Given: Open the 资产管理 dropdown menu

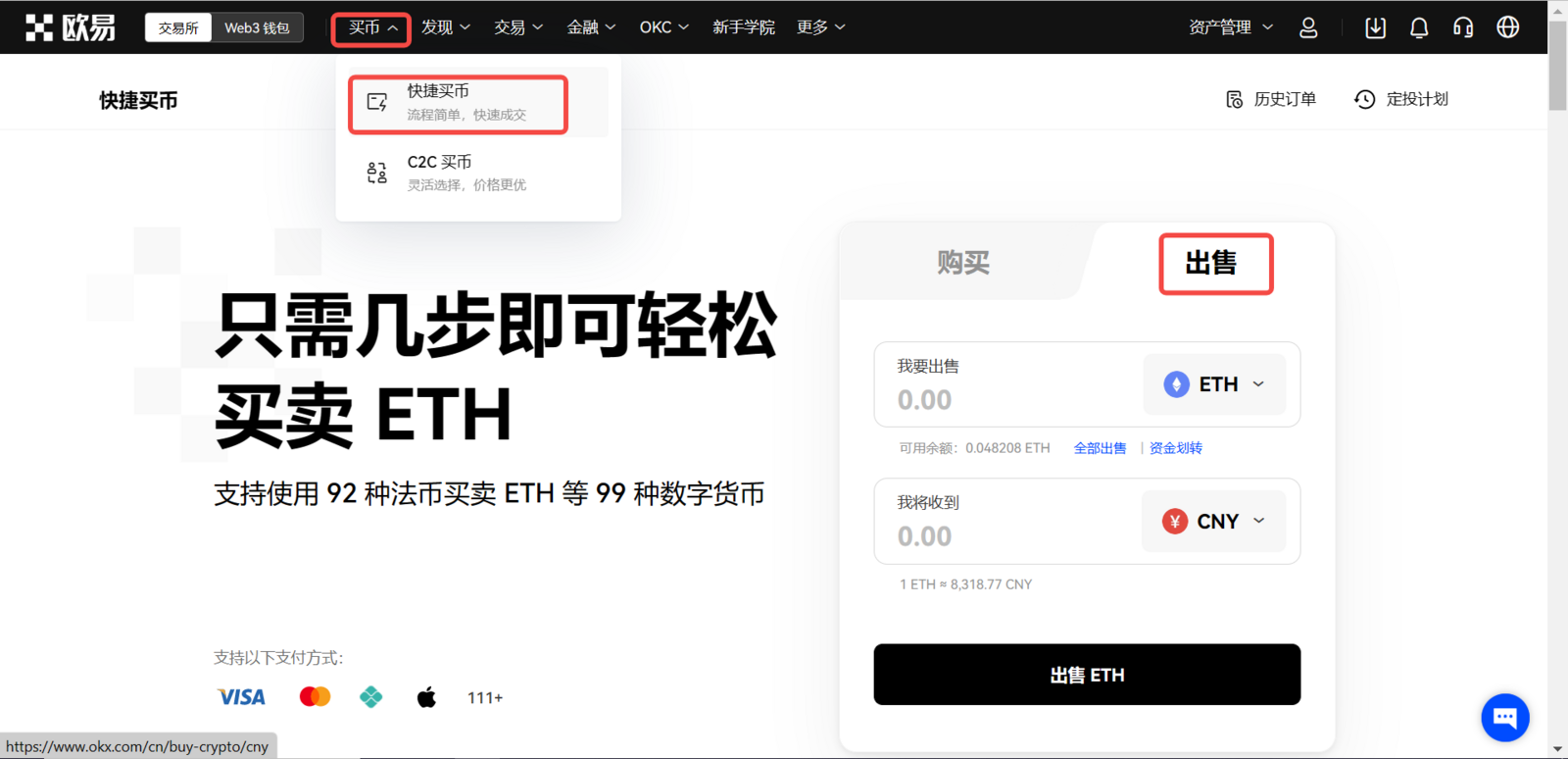Looking at the screenshot, I should click(1230, 27).
